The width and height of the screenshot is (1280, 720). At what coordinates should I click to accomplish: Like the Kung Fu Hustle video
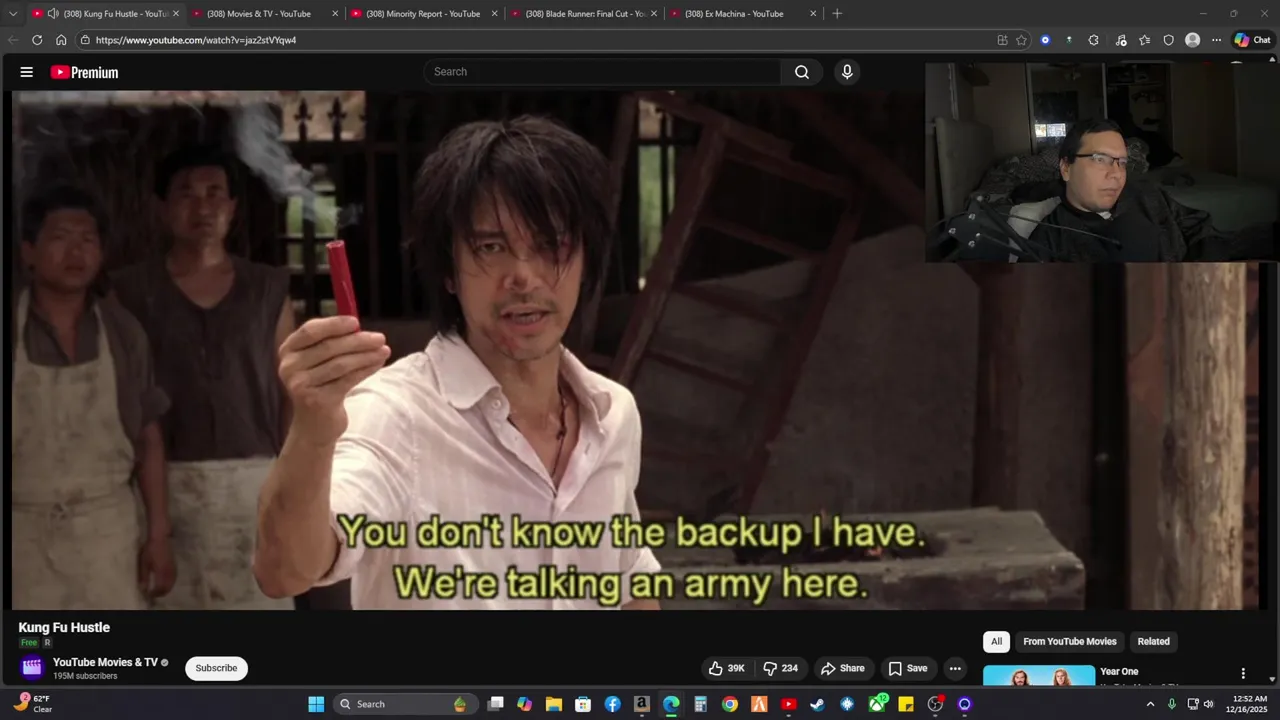pyautogui.click(x=727, y=668)
